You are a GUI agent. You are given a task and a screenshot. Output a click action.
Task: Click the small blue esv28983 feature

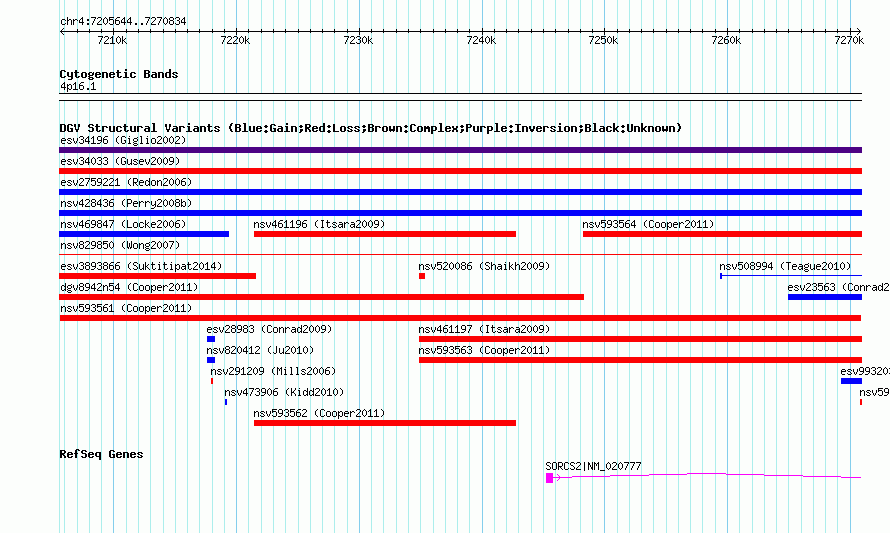(211, 339)
